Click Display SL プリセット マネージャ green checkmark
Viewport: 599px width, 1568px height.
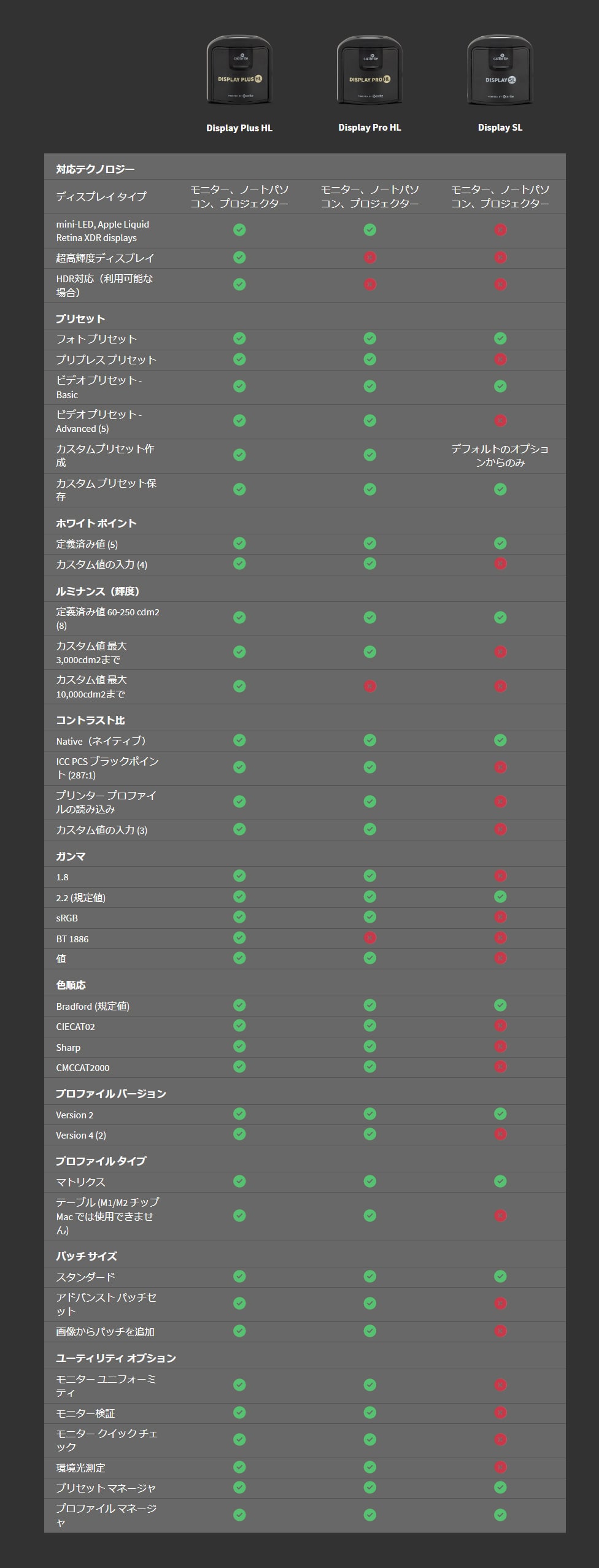500,1488
